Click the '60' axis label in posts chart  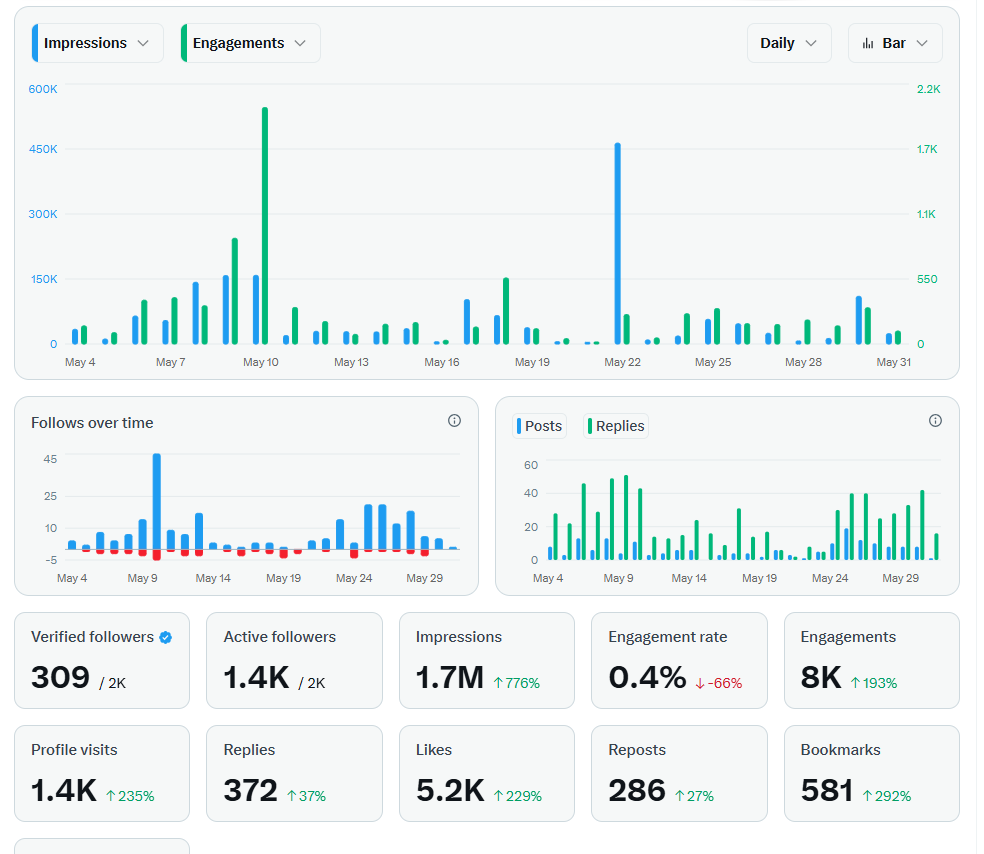pyautogui.click(x=531, y=466)
